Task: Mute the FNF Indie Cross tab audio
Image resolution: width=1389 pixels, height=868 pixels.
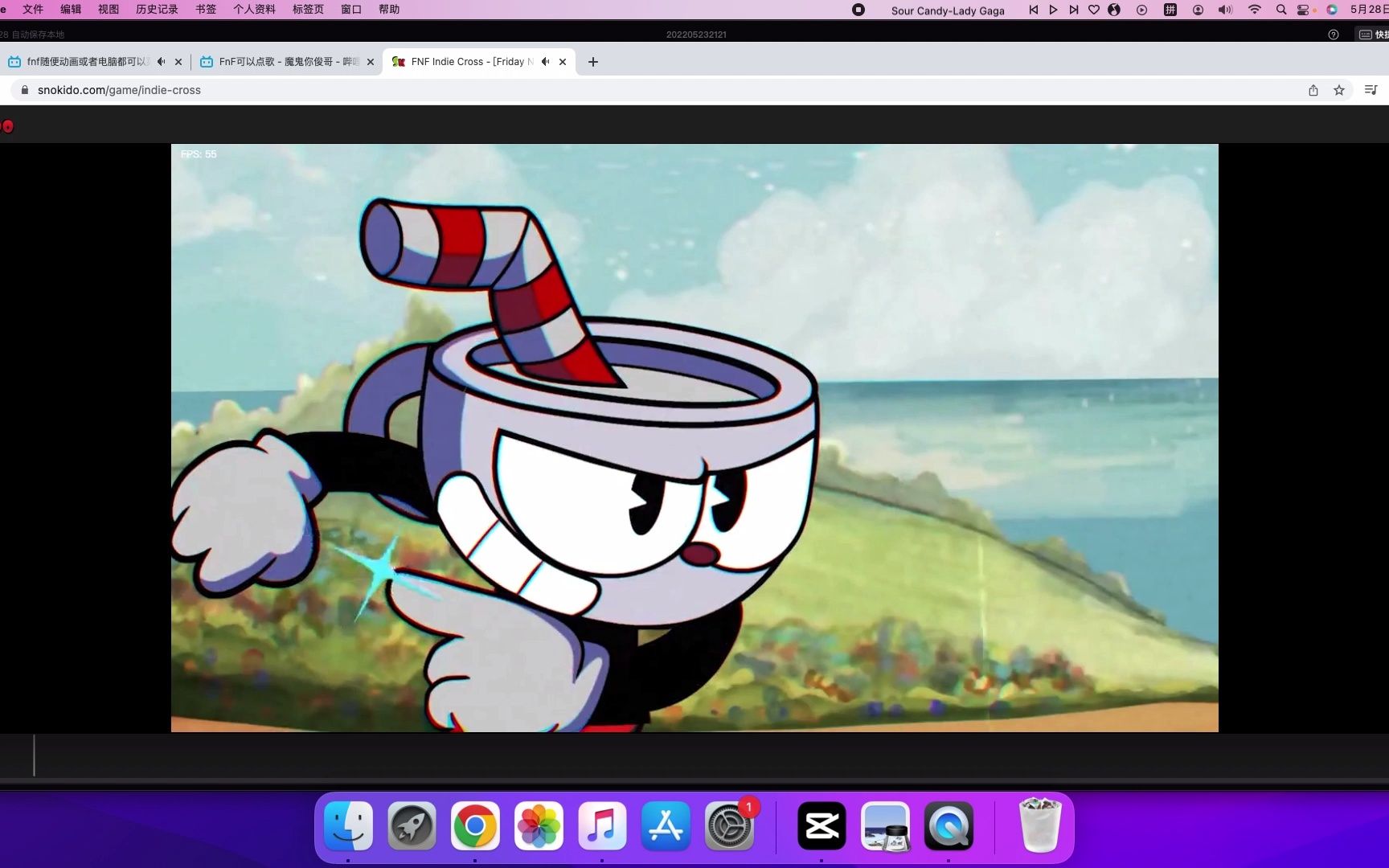Action: click(546, 62)
